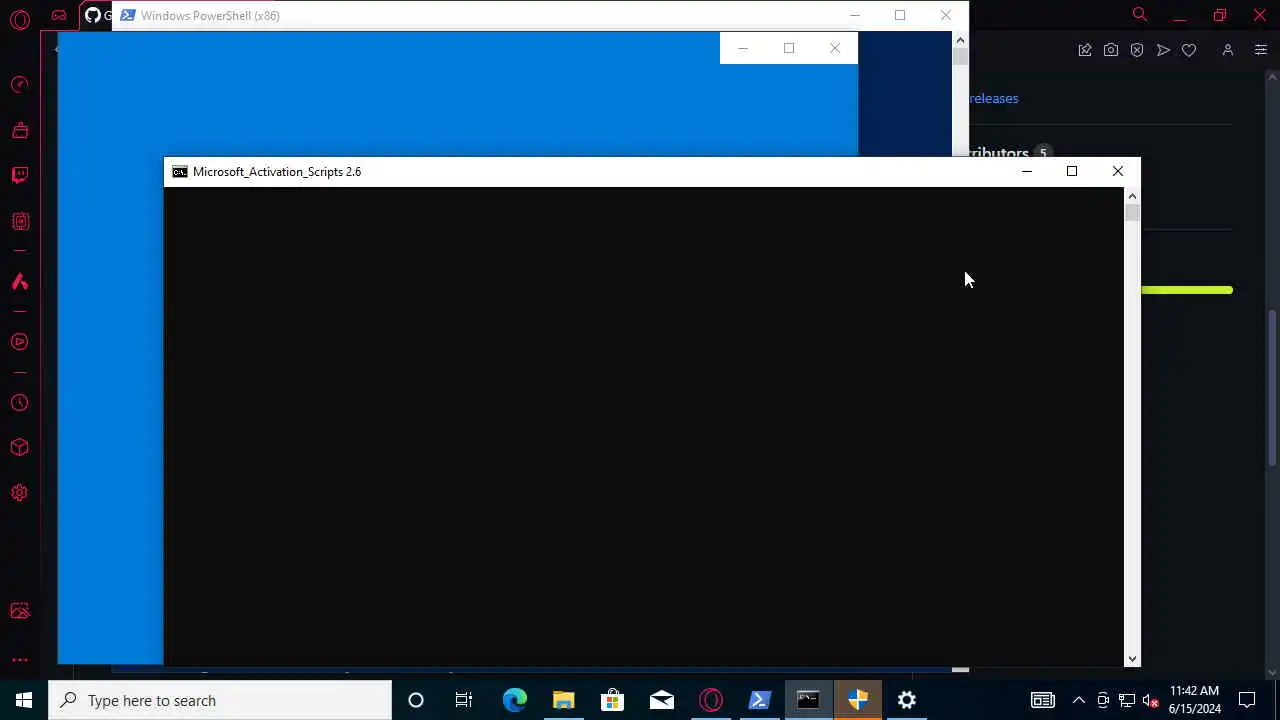The image size is (1280, 720).
Task: Open the Opera GX main menu logo
Action: 20,19
